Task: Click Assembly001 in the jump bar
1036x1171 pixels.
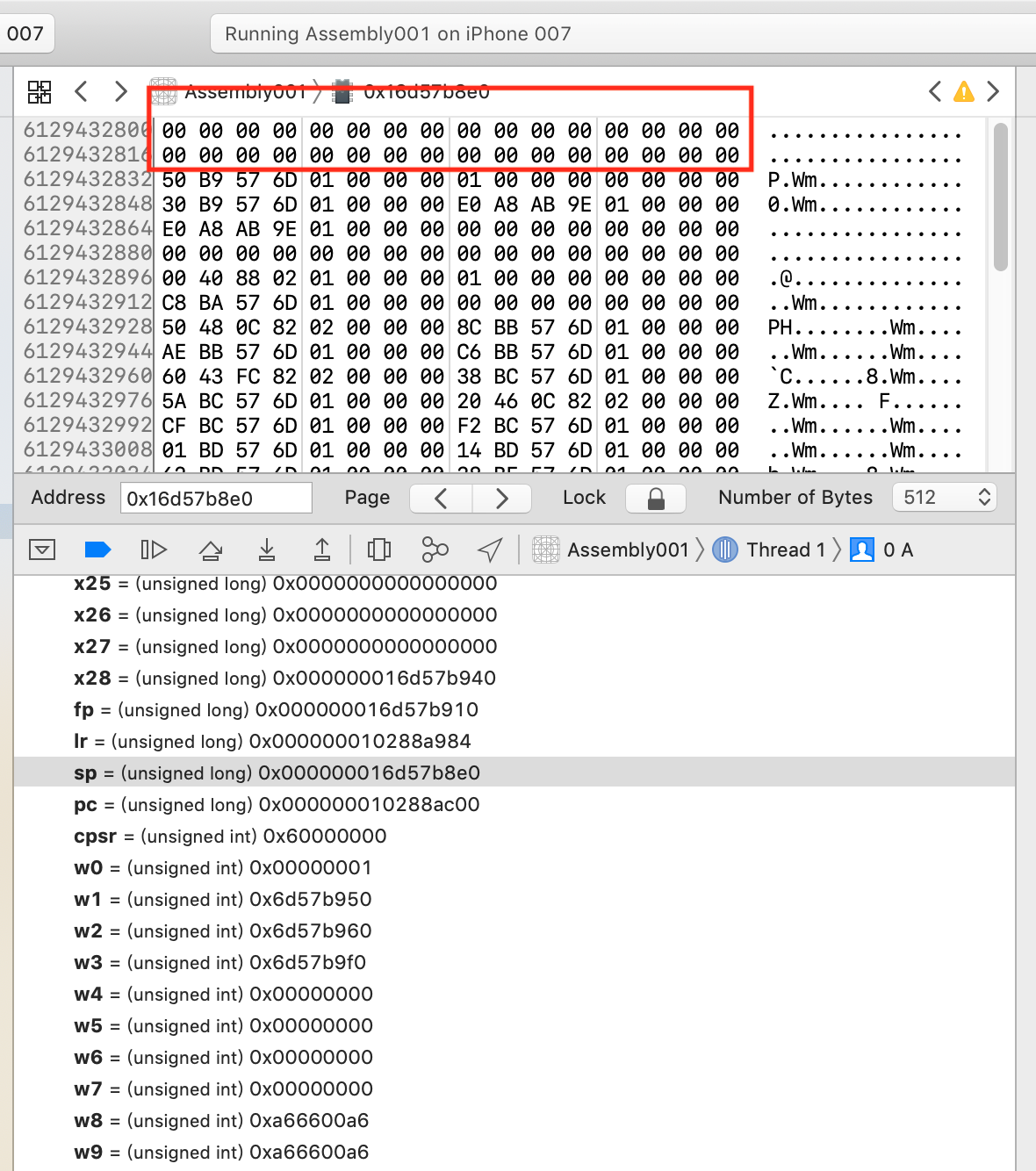Action: [229, 91]
